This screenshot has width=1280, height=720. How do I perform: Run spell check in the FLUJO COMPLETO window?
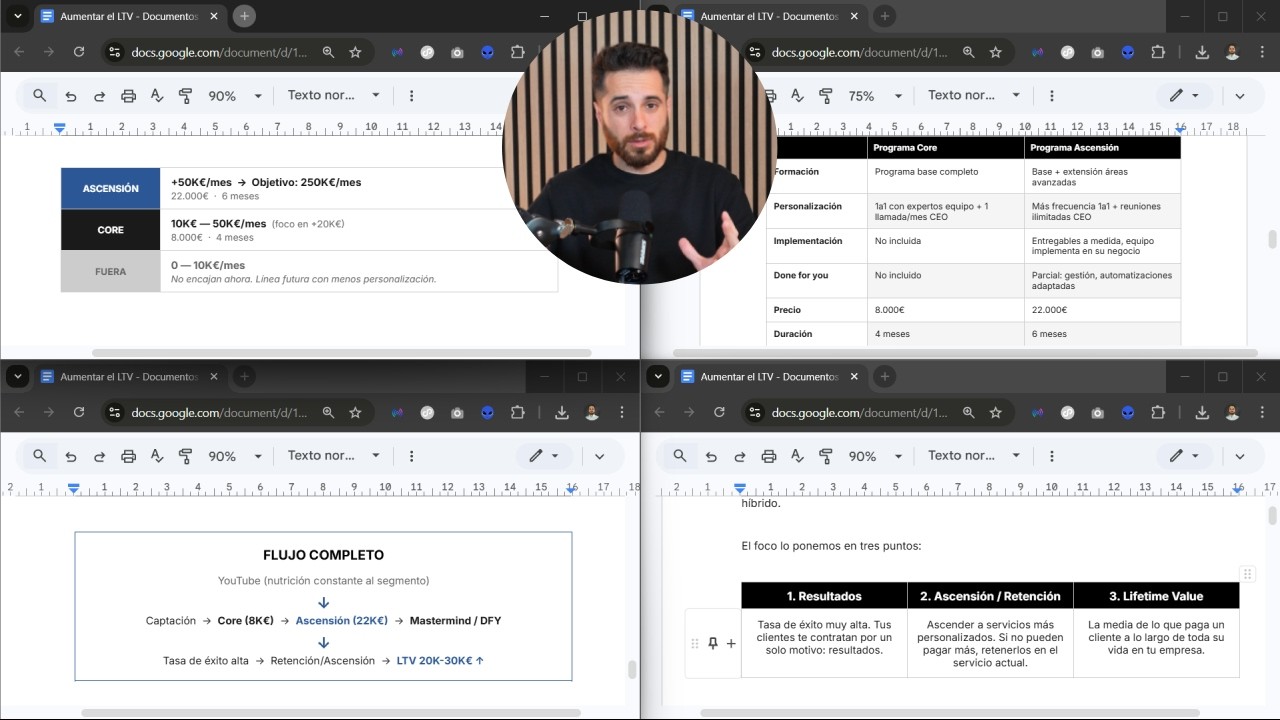(157, 456)
